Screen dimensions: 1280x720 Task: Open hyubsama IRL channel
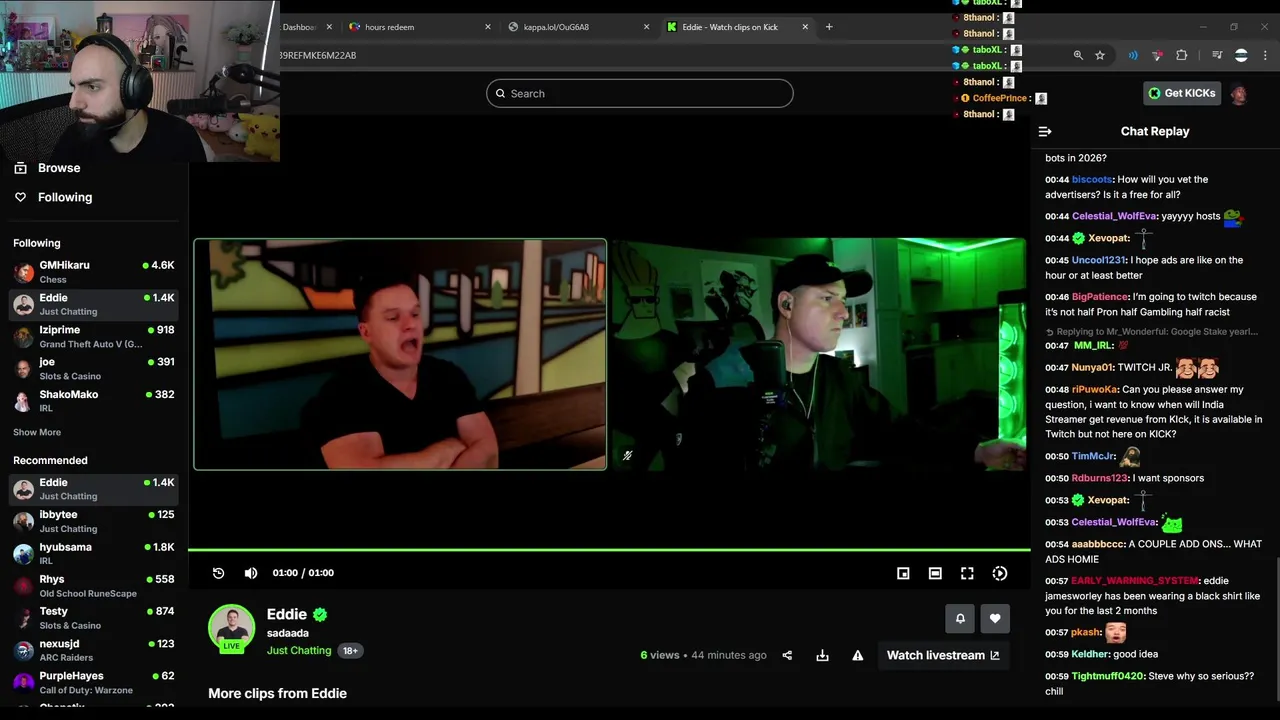[x=95, y=554]
